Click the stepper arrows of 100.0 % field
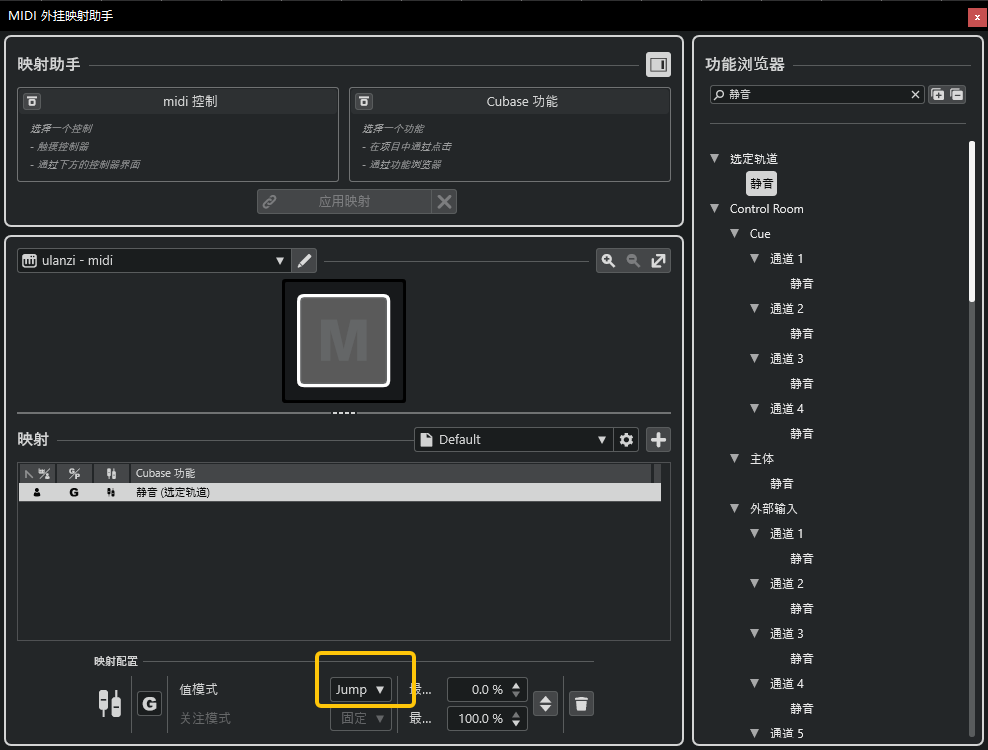Viewport: 988px width, 750px height. coord(516,718)
